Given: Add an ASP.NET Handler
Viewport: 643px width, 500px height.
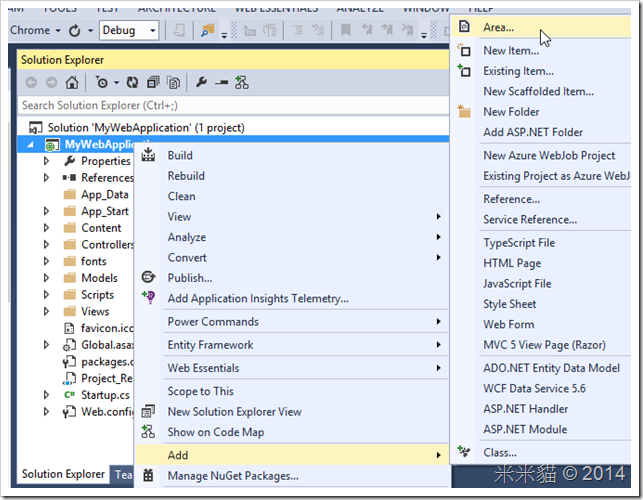Looking at the screenshot, I should click(x=541, y=409).
